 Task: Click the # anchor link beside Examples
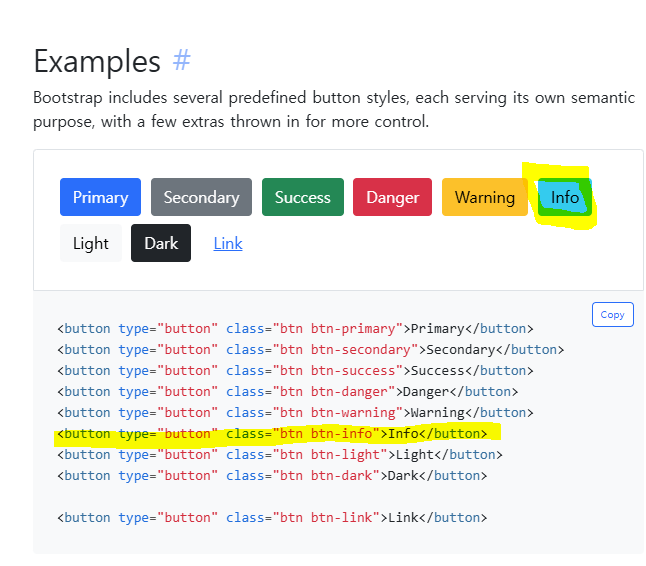(182, 61)
